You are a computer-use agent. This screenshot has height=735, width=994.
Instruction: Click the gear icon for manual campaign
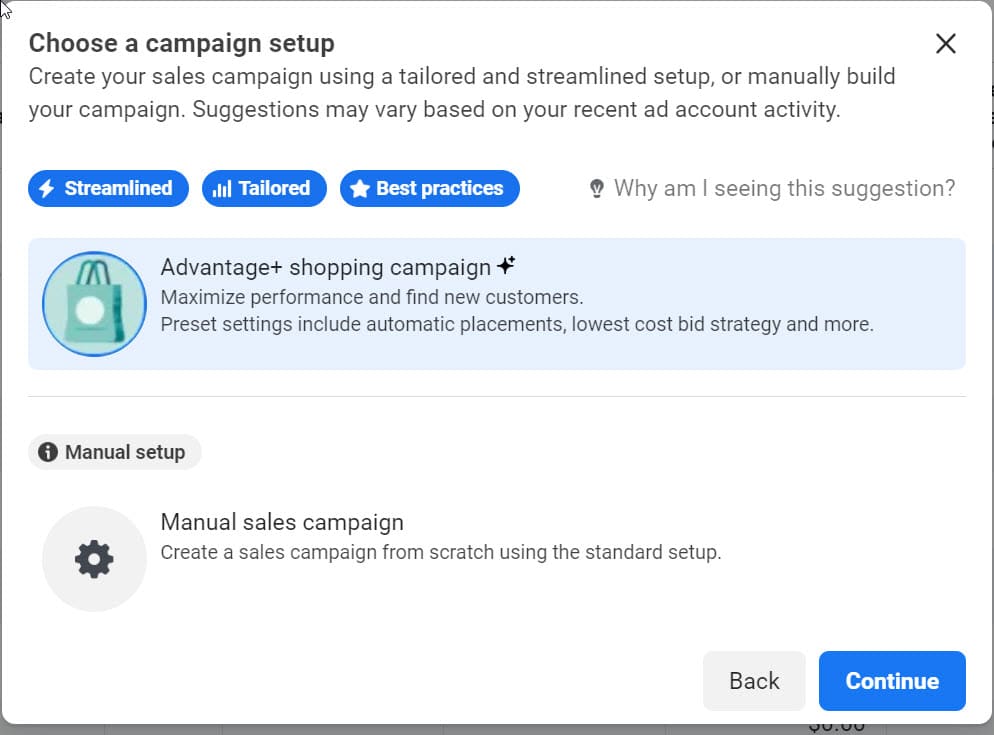[x=94, y=559]
